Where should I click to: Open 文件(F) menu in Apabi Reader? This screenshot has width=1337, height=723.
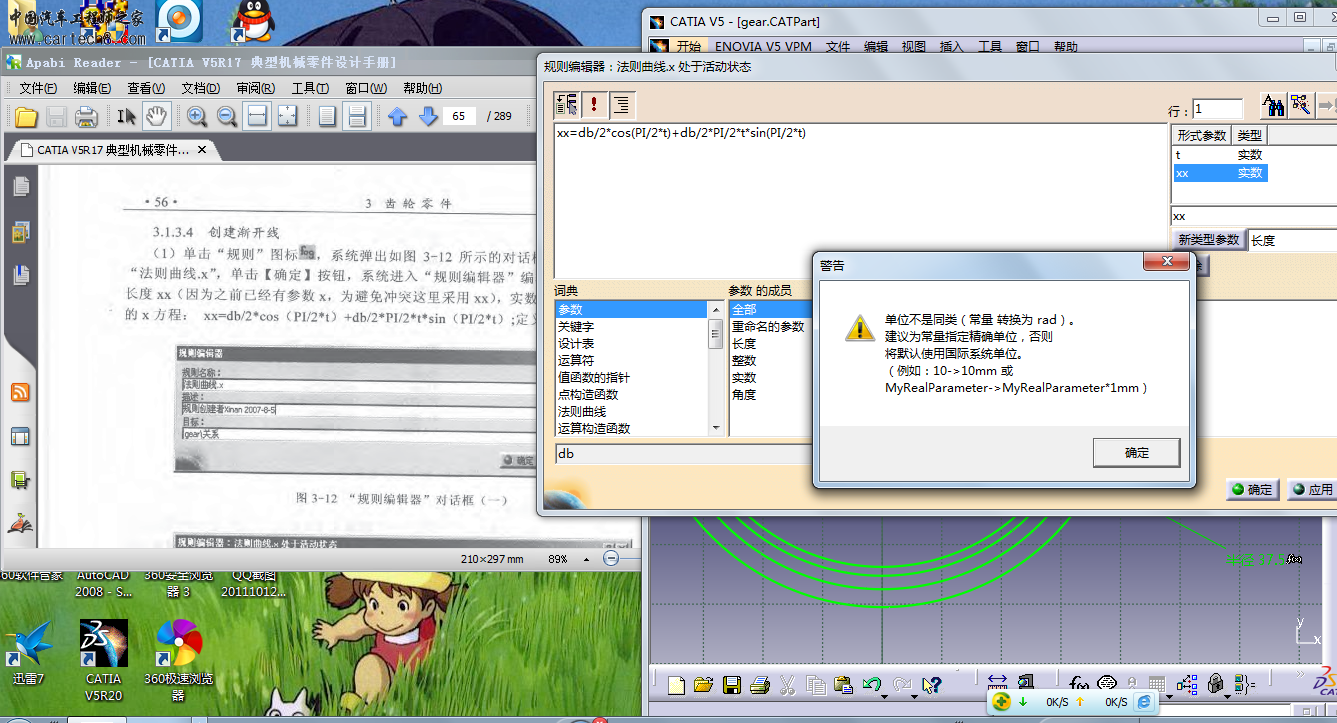tap(38, 88)
